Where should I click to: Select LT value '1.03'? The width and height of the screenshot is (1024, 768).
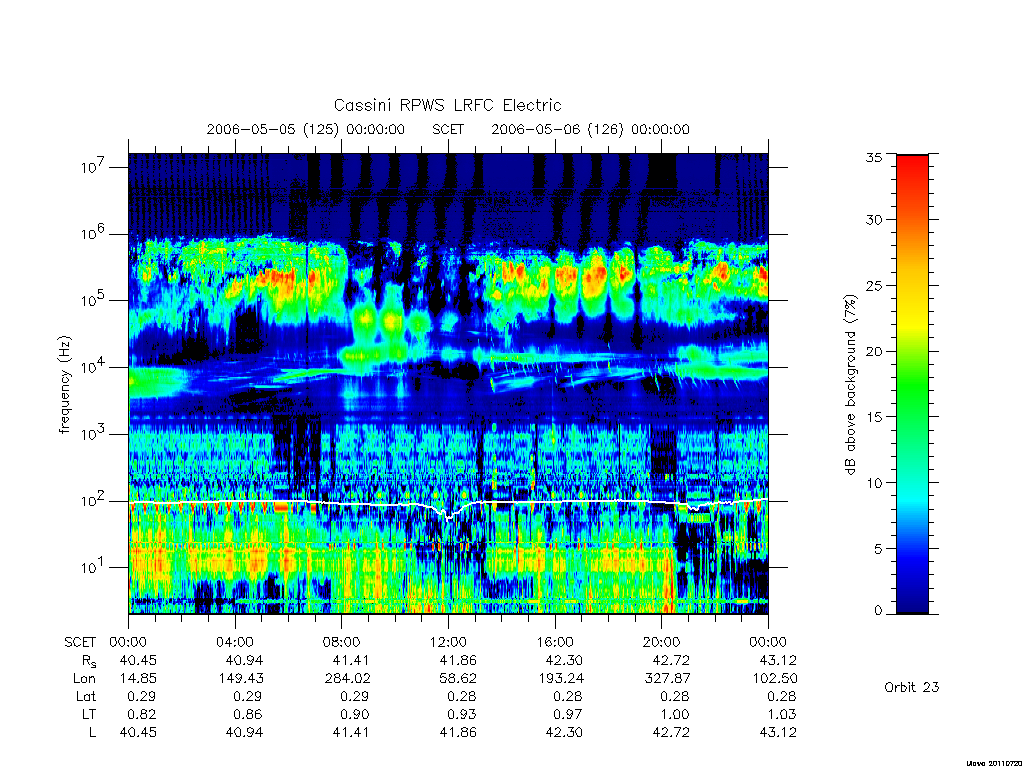tap(781, 714)
